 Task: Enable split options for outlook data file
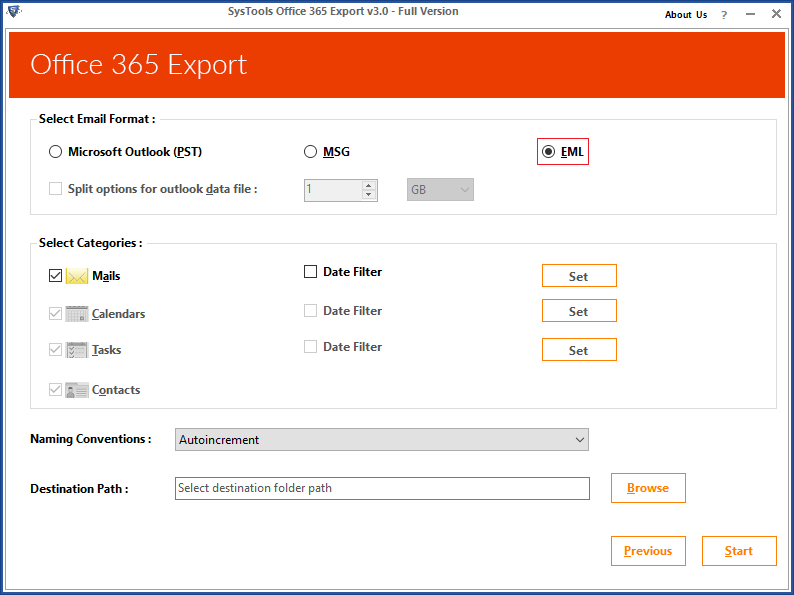click(x=55, y=189)
